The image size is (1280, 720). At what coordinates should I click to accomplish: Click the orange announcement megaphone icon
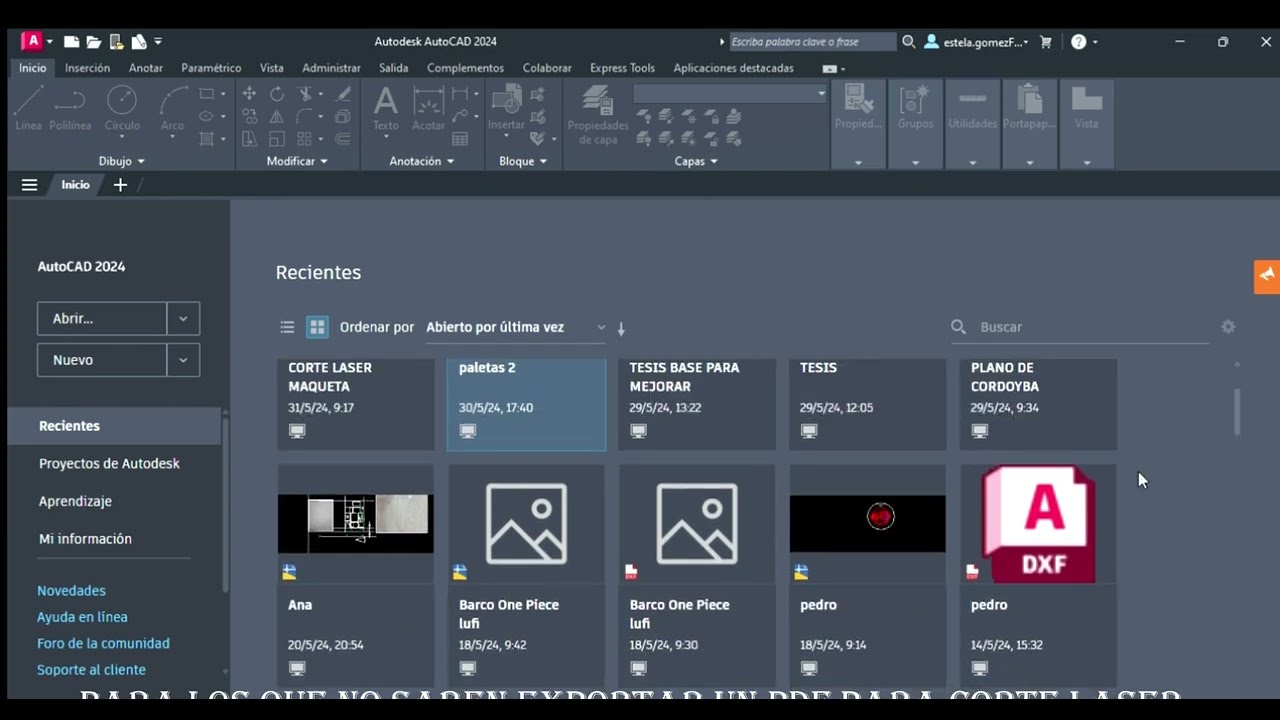tap(1267, 275)
